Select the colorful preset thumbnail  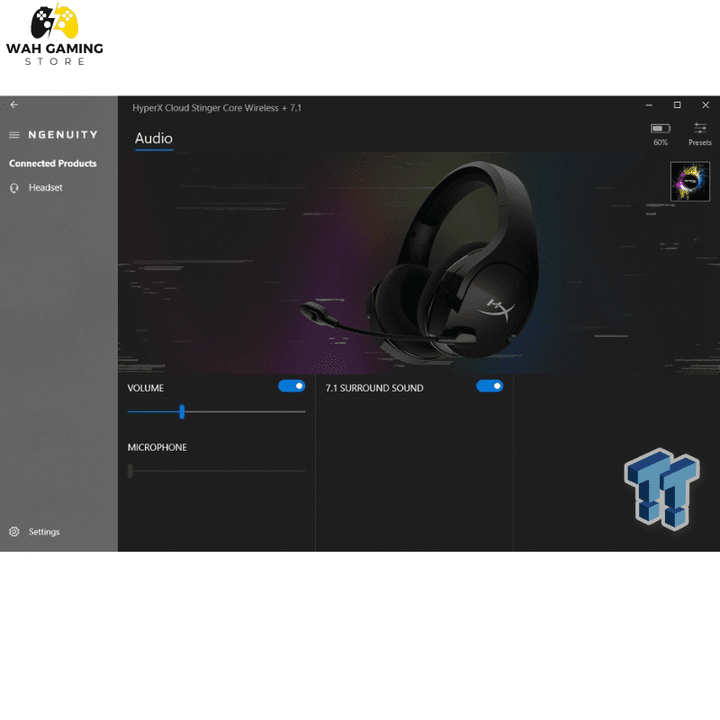[x=690, y=181]
